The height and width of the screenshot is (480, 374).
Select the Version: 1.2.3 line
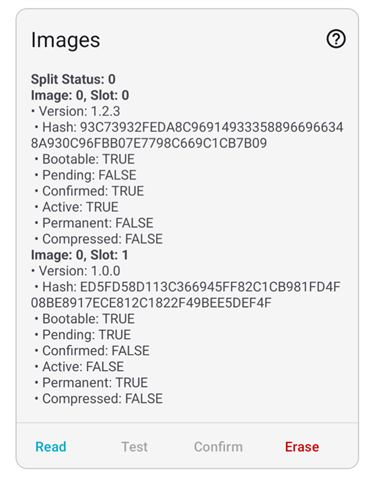point(76,111)
